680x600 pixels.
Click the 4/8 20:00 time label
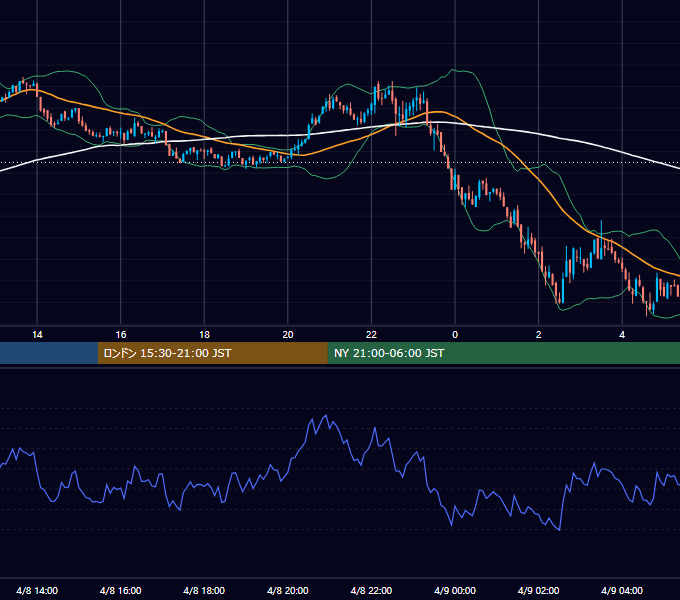(x=288, y=590)
